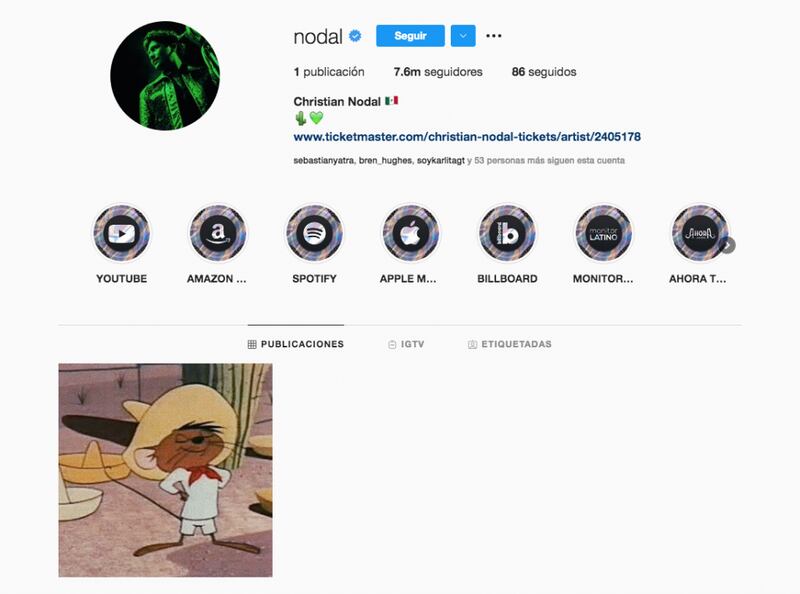View the 7.6m seguidores list

coord(438,72)
